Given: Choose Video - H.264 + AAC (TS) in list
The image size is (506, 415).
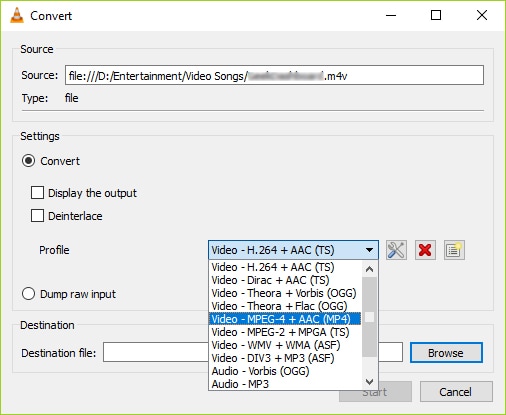Looking at the screenshot, I should click(x=285, y=267).
